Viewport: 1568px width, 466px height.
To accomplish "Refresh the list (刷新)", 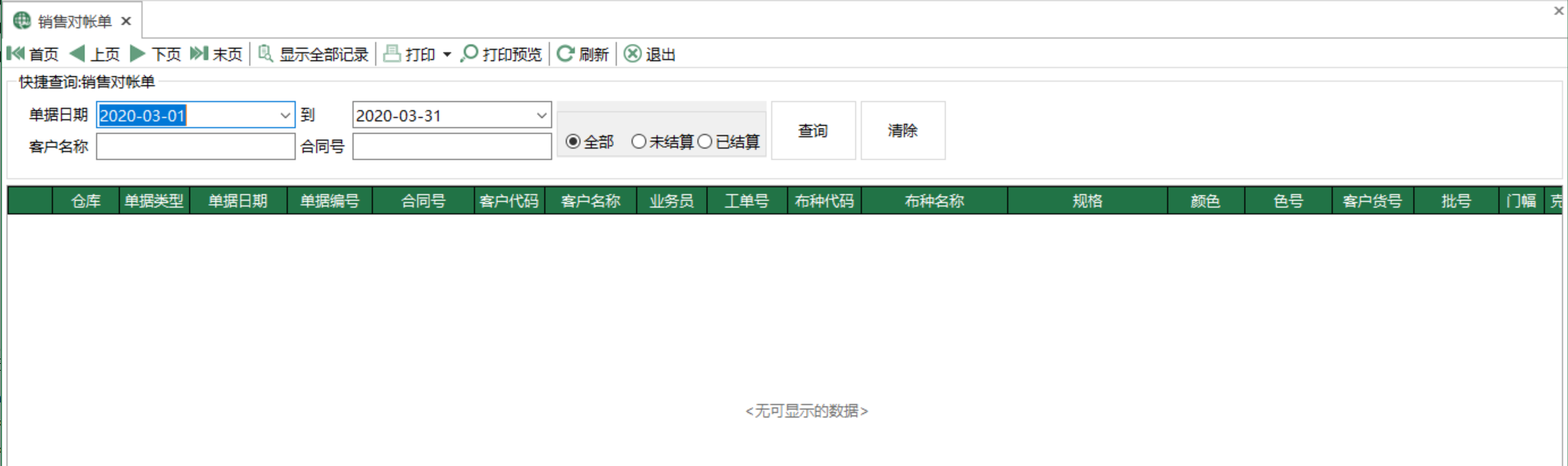I will coord(582,54).
